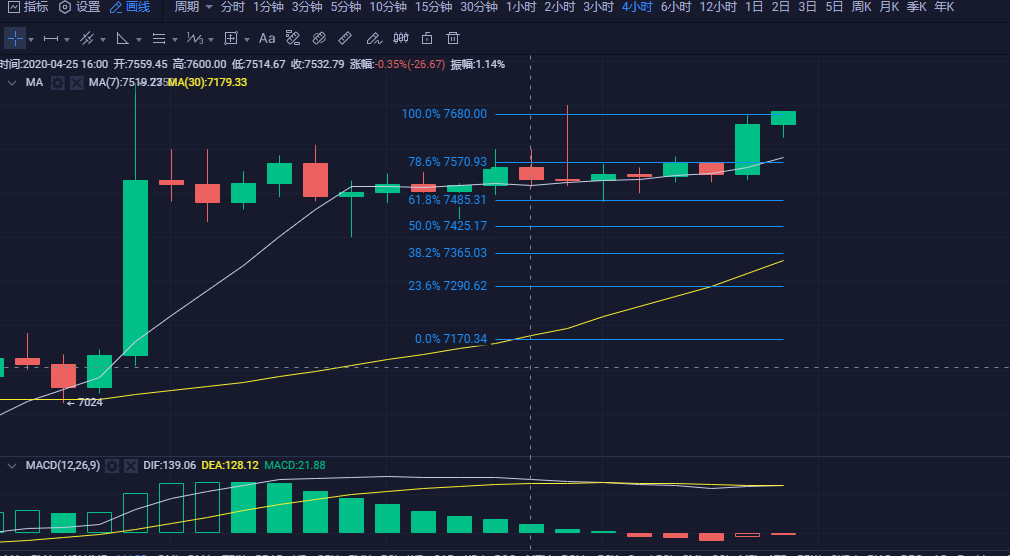Click the 78.6% 7570.93 Fibonacci label
This screenshot has width=1010, height=556.
(448, 162)
